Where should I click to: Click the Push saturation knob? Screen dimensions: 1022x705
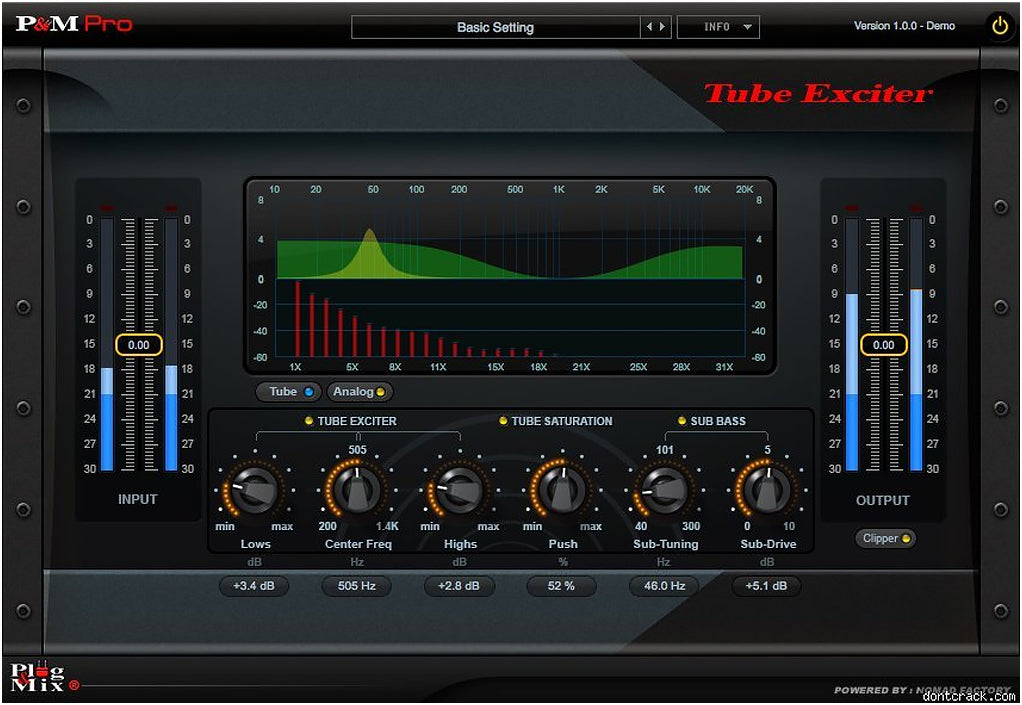pyautogui.click(x=562, y=490)
